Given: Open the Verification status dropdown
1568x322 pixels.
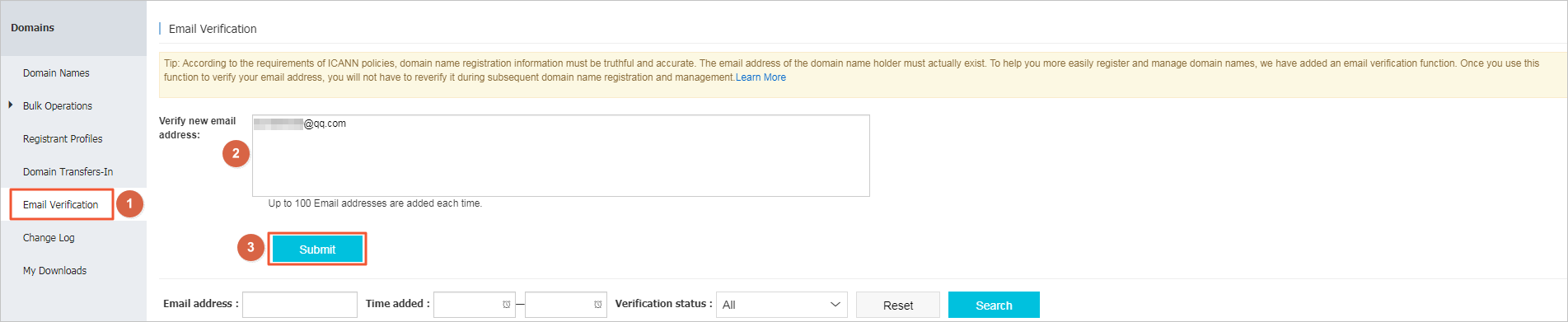Looking at the screenshot, I should point(782,305).
